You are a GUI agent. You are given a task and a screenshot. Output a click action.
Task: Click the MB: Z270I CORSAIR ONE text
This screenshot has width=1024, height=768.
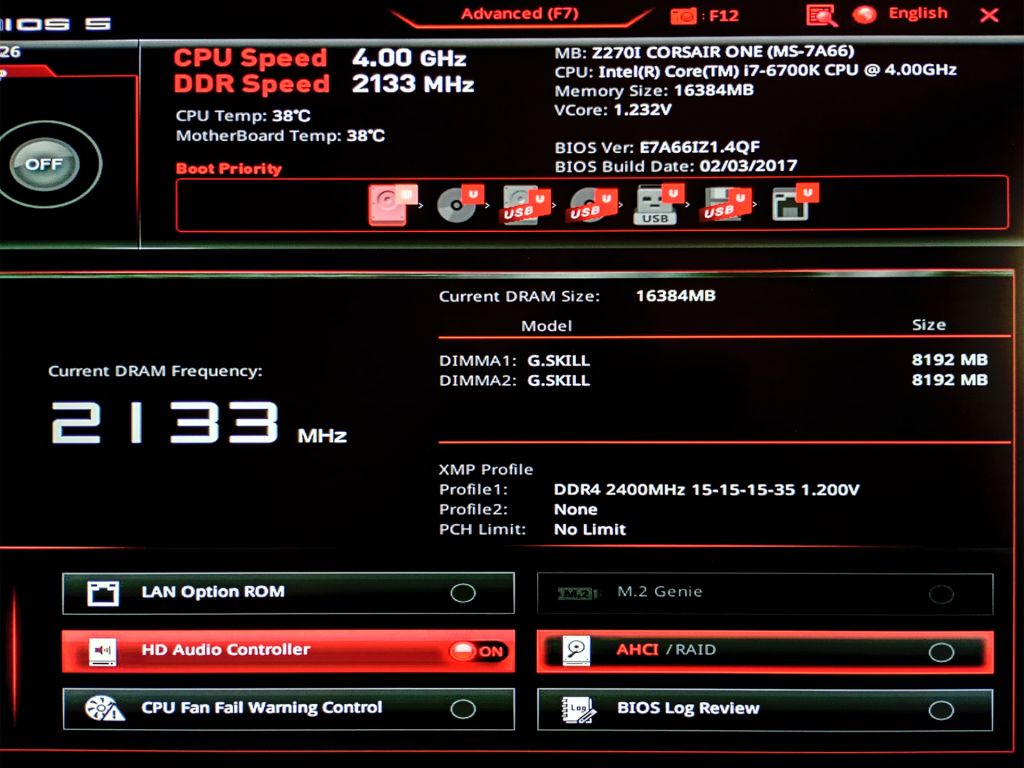(704, 52)
